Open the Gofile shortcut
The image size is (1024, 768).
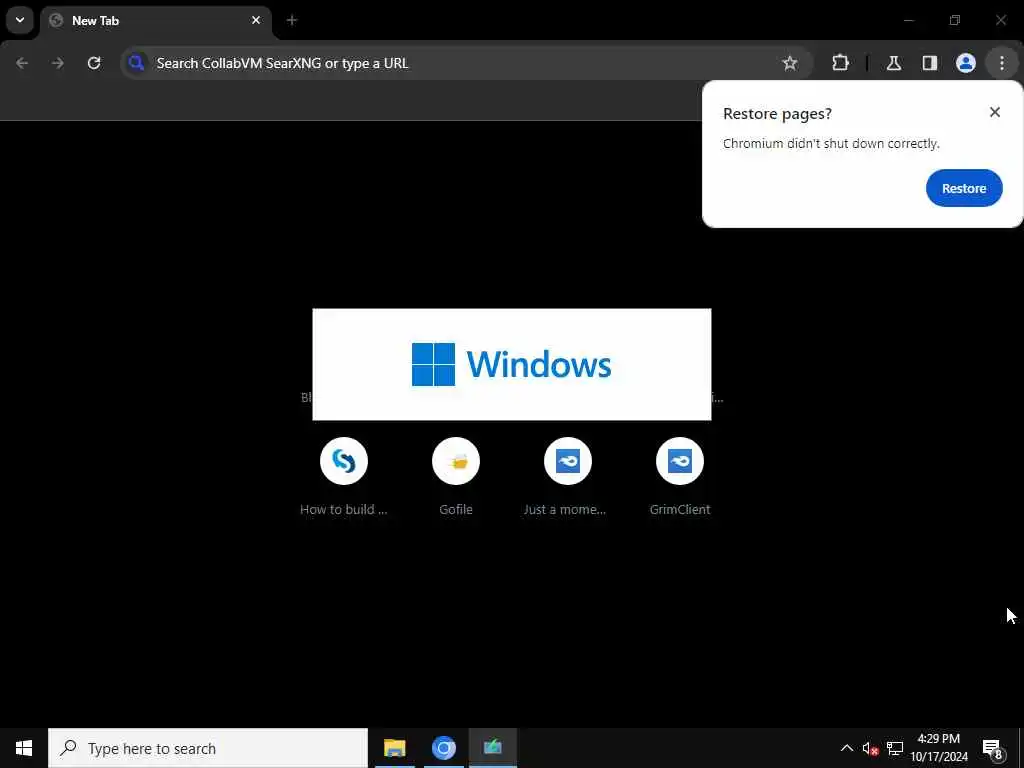(456, 477)
